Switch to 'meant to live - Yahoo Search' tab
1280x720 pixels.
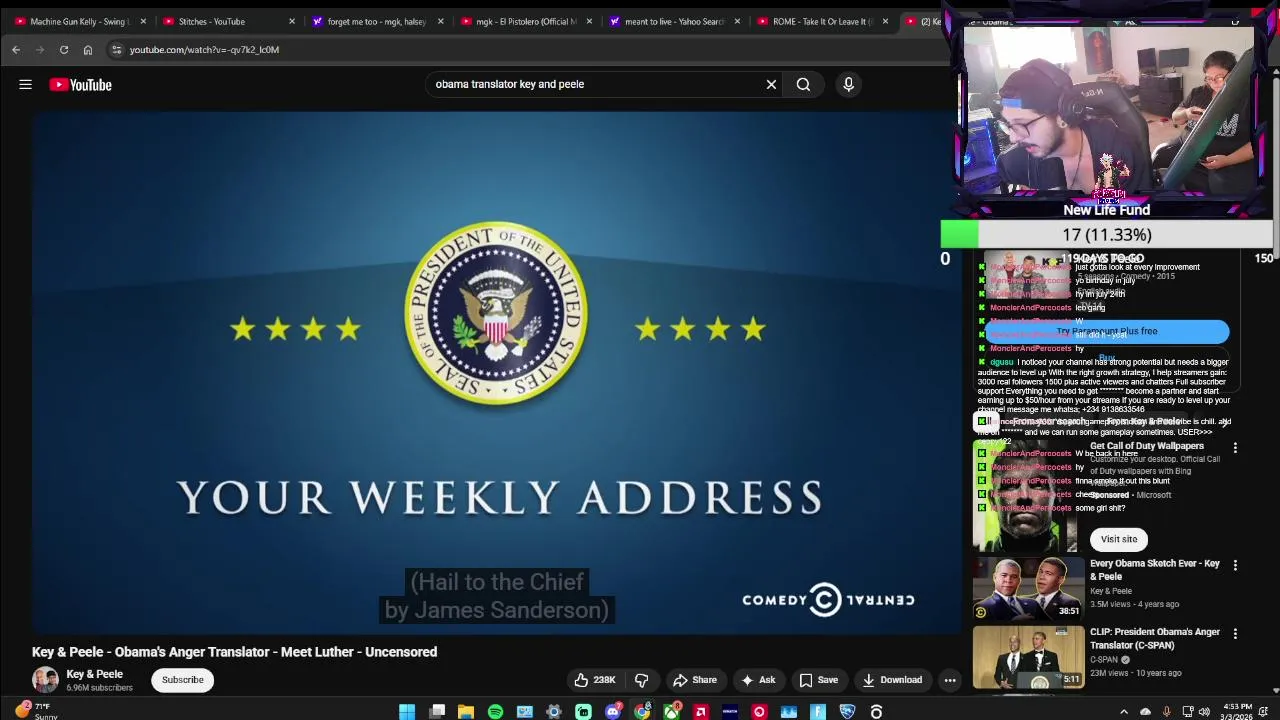(x=674, y=21)
